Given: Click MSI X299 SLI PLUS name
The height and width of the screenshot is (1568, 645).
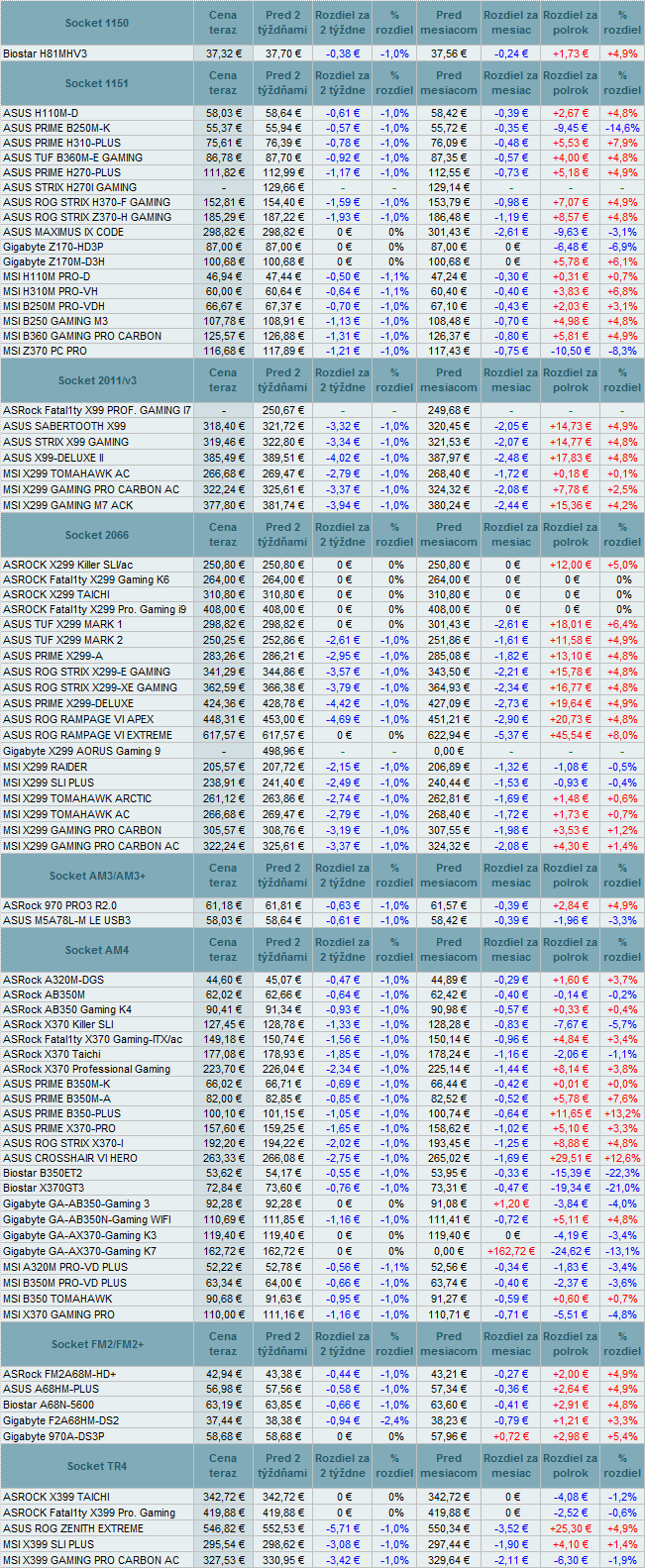Looking at the screenshot, I should tap(49, 783).
